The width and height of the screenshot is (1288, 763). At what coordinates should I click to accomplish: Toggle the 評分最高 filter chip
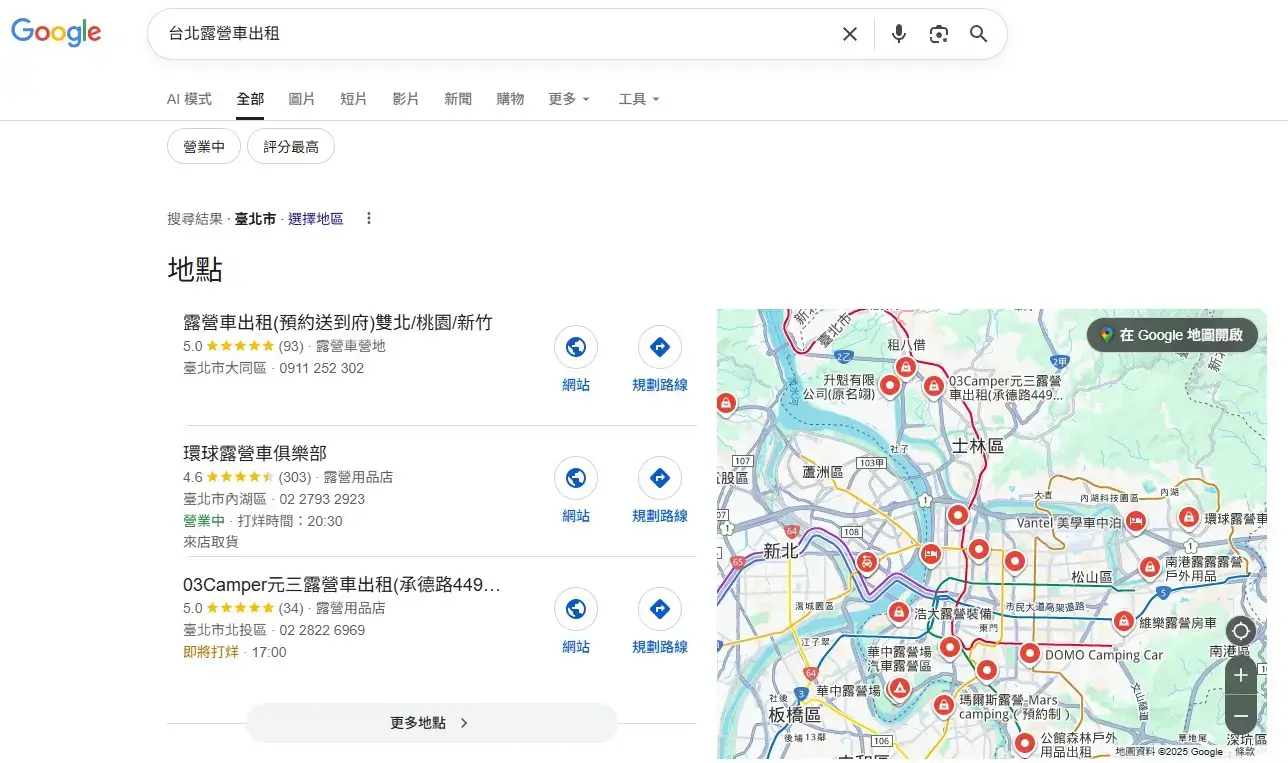point(291,146)
